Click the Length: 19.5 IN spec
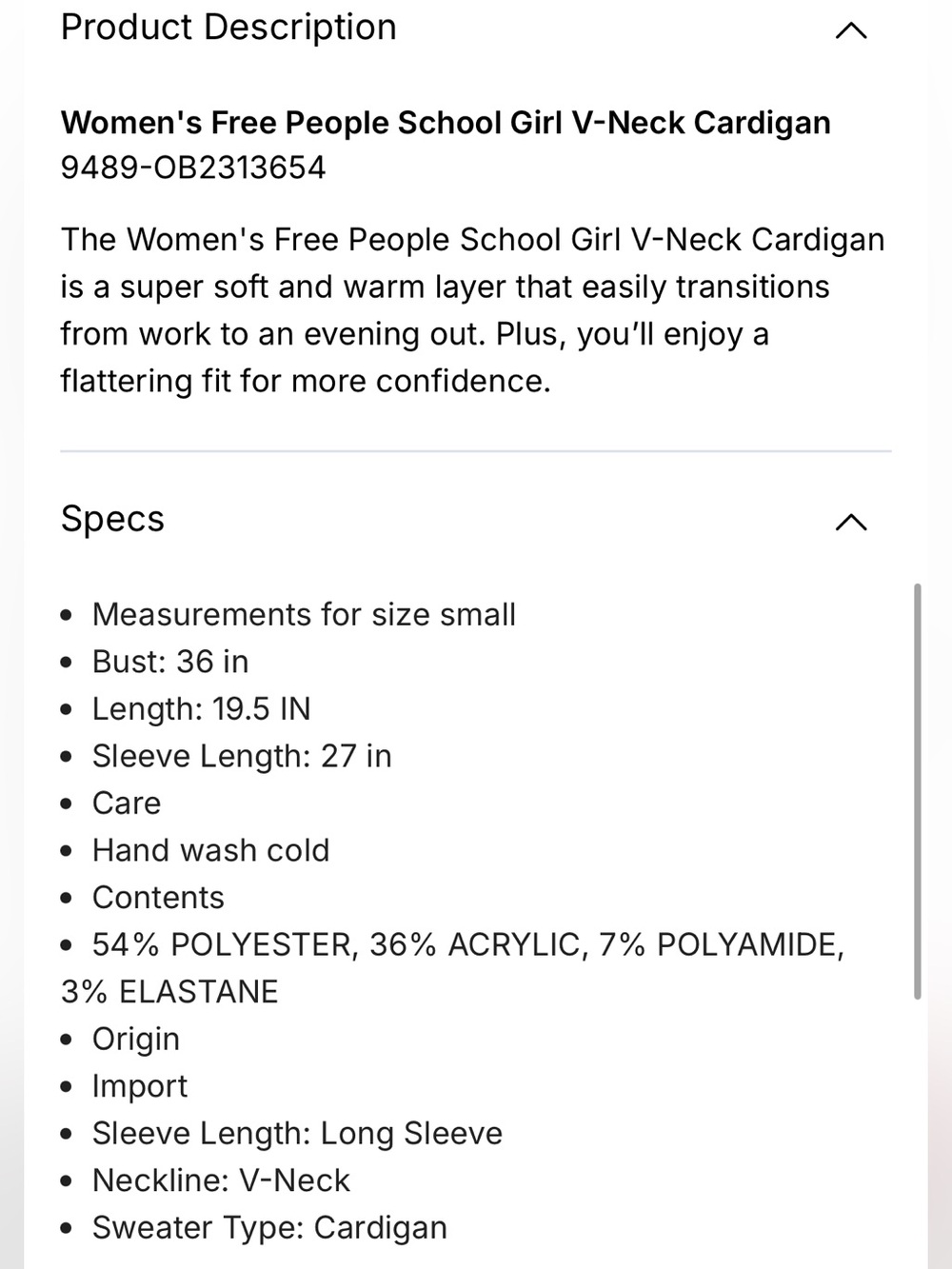The width and height of the screenshot is (952, 1269). (202, 709)
